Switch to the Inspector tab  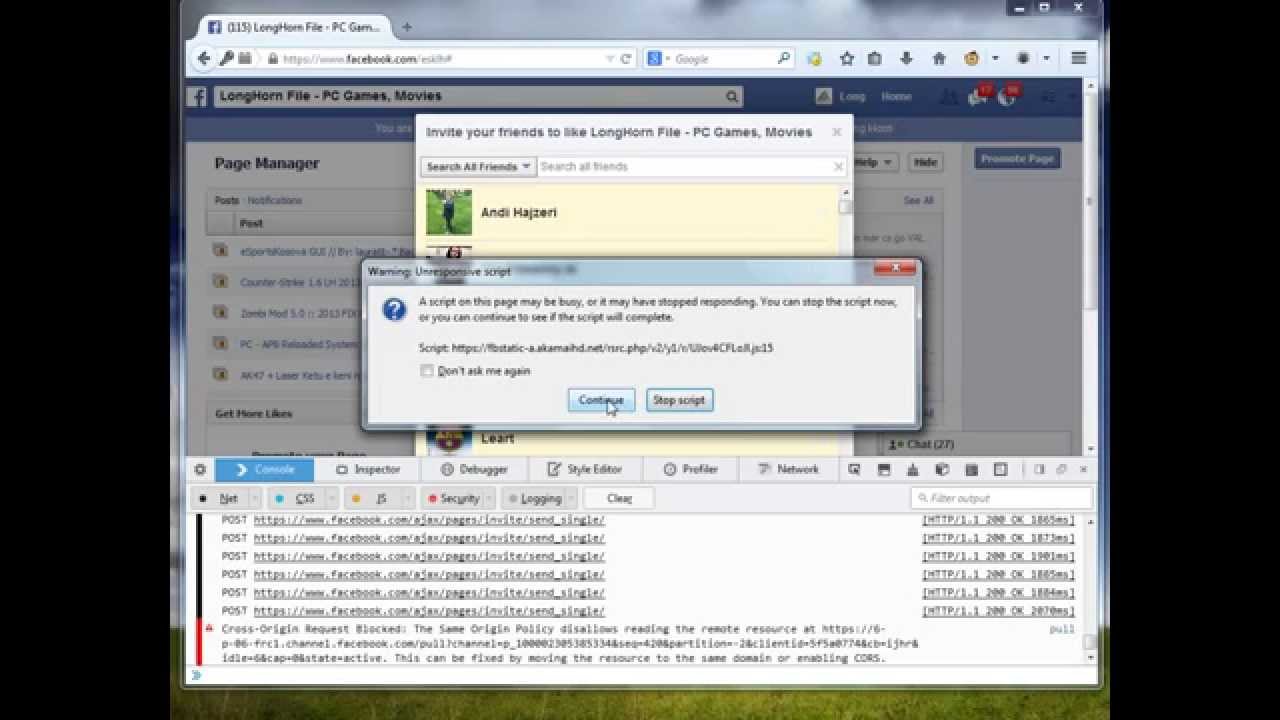coord(367,469)
